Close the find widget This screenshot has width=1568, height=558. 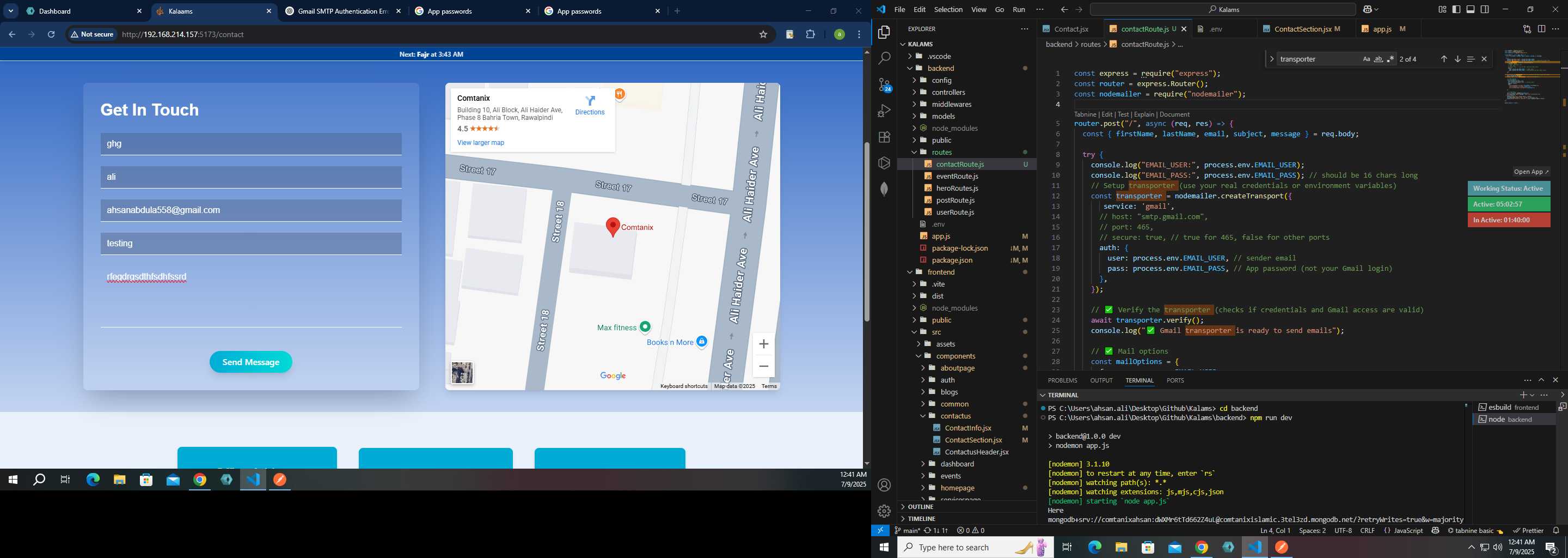1484,59
